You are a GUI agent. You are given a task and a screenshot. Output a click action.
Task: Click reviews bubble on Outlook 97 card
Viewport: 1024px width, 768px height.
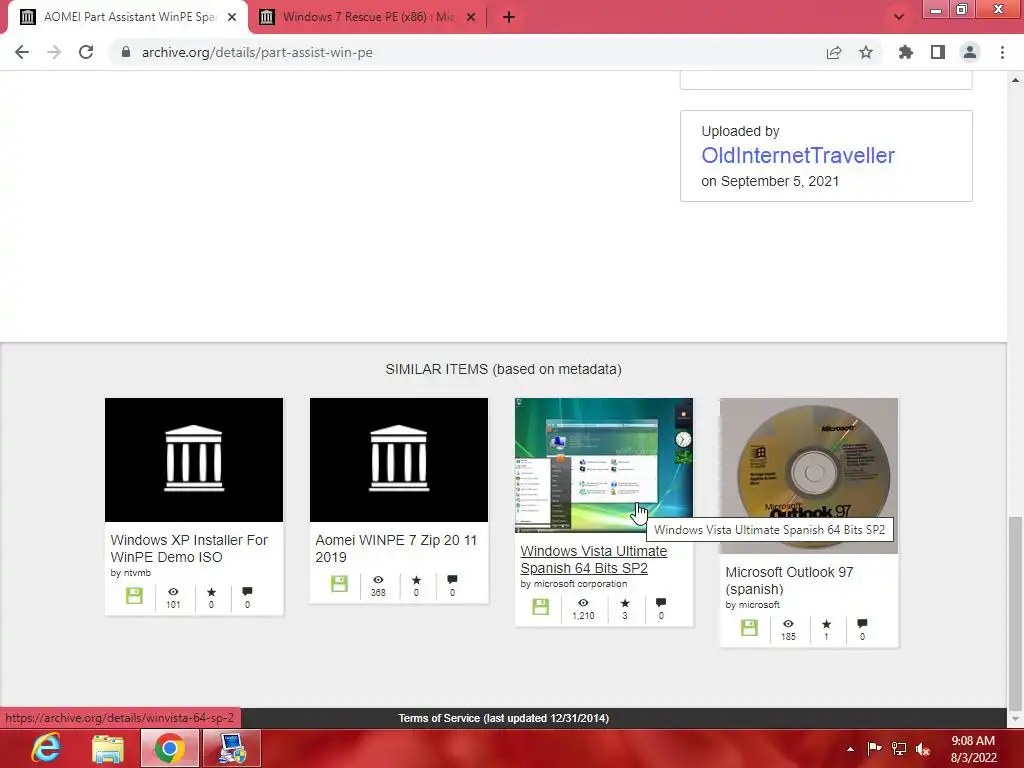click(x=862, y=624)
